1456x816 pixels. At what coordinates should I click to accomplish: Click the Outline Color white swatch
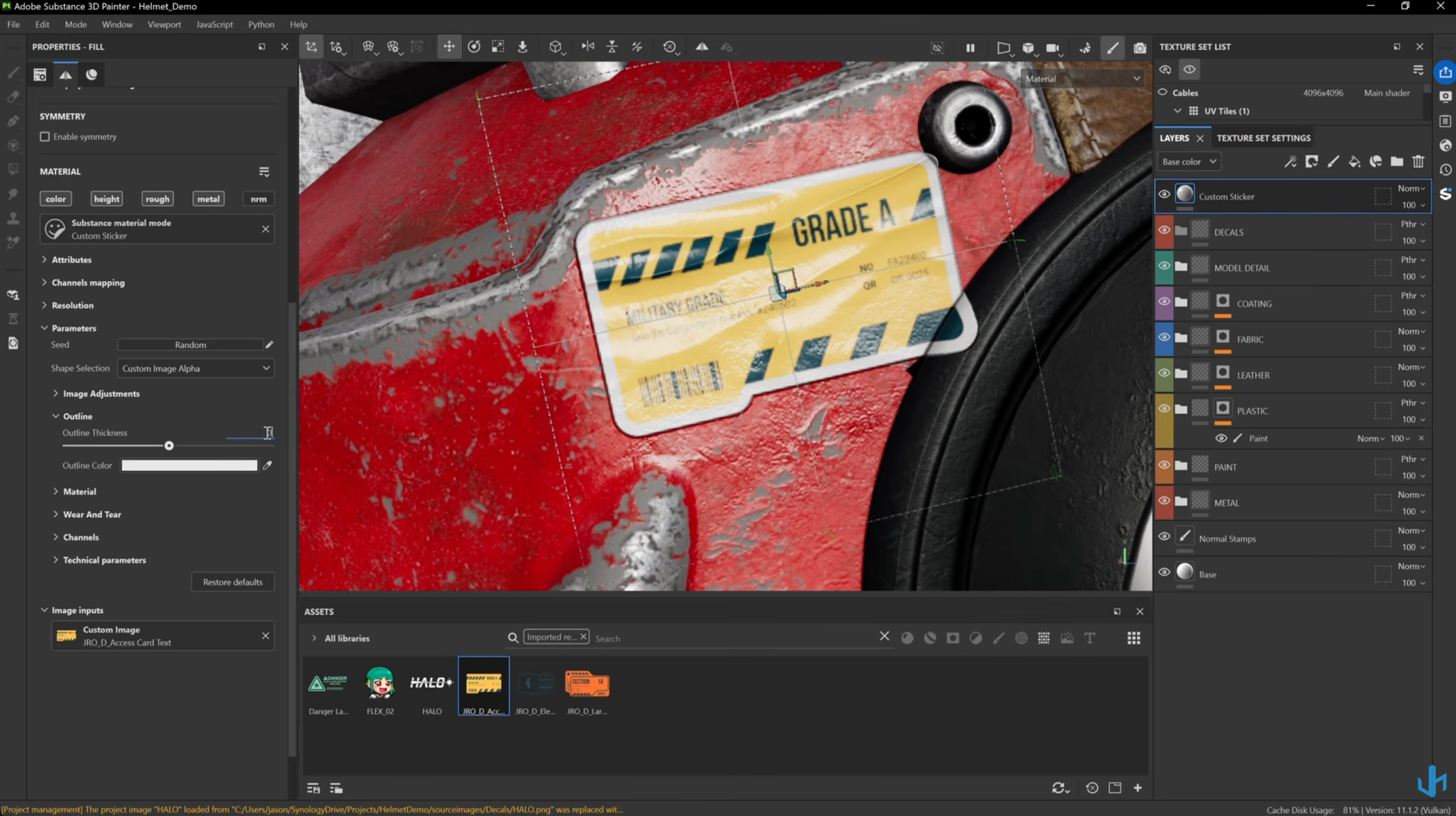click(x=189, y=465)
